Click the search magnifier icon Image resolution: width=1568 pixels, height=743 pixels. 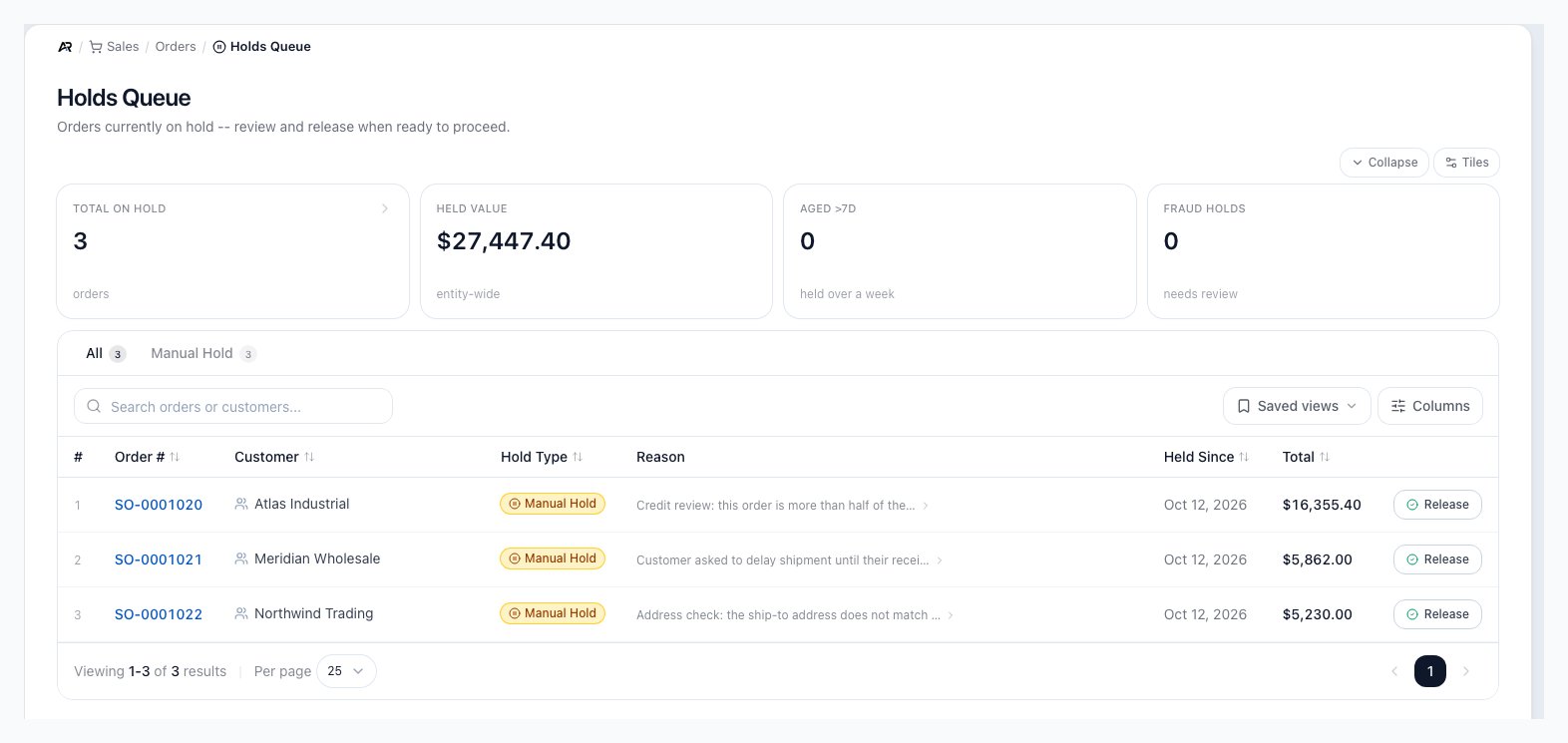point(94,407)
